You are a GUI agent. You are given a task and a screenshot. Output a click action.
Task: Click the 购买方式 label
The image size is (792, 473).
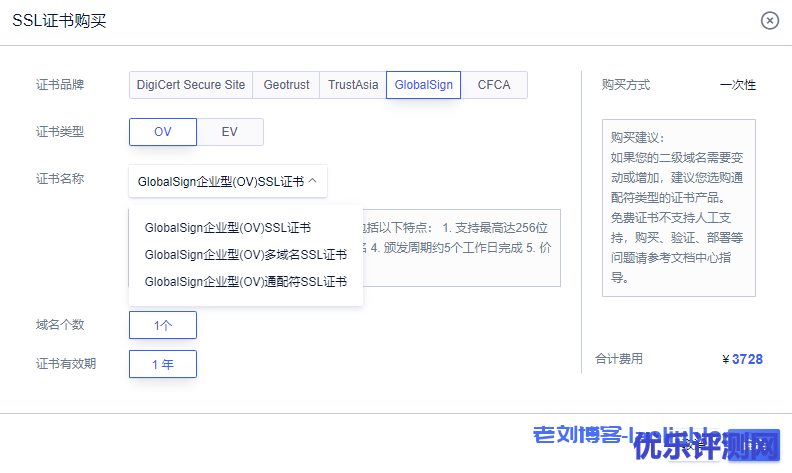(626, 84)
